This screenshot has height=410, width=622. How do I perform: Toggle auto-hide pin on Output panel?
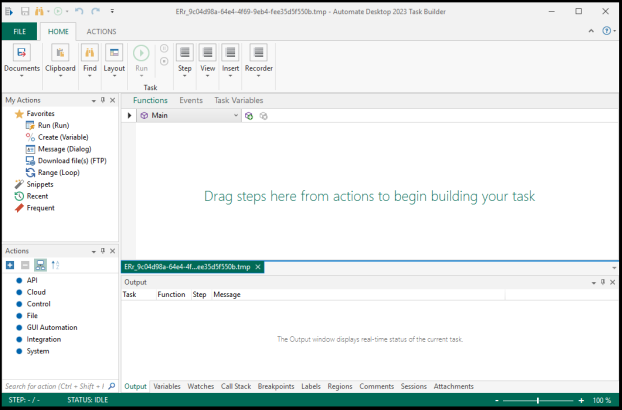tap(603, 282)
